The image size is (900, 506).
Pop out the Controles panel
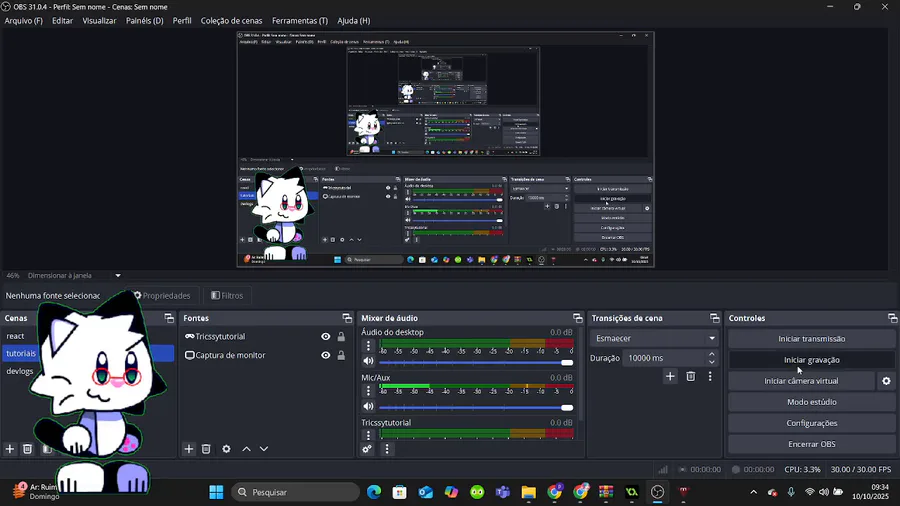click(x=892, y=318)
